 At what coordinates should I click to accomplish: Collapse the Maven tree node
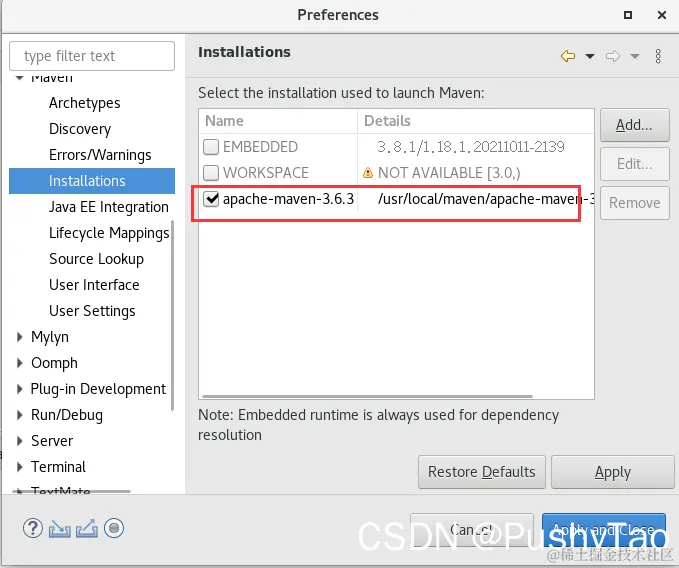(19, 78)
